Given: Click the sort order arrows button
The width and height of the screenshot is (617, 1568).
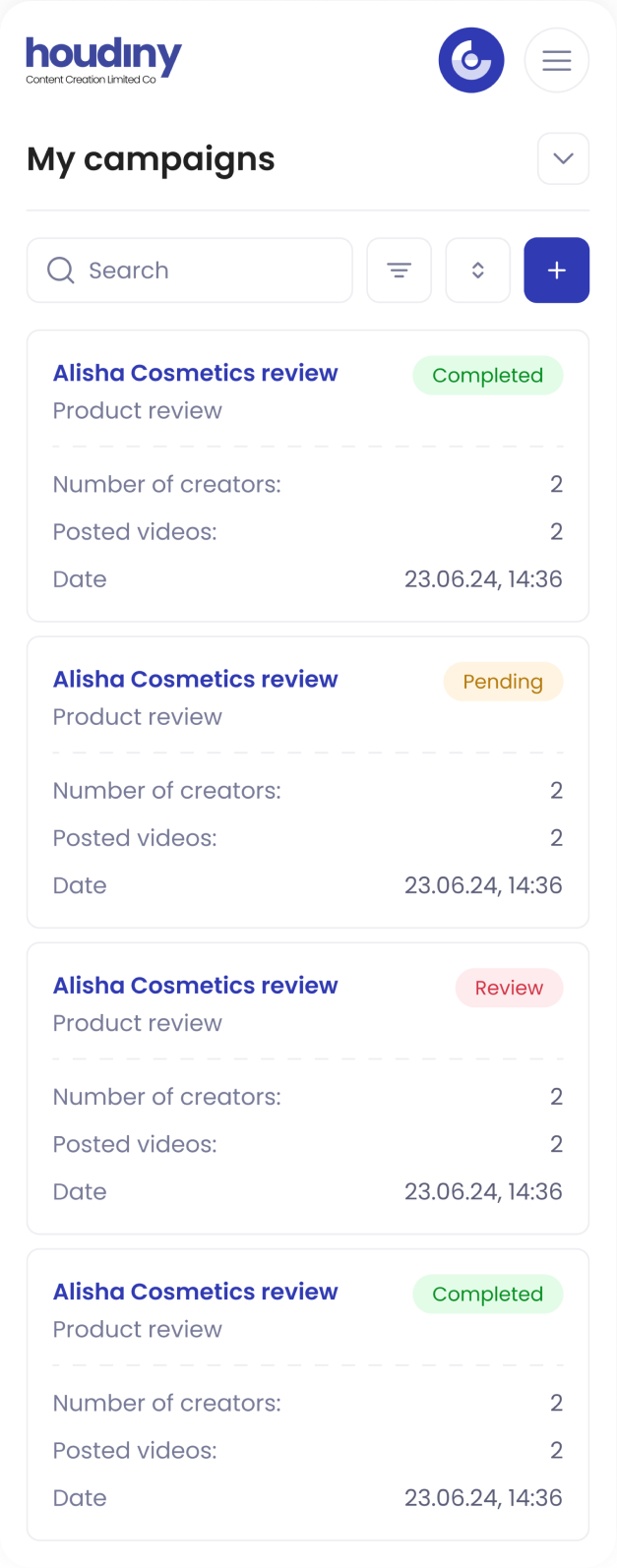Looking at the screenshot, I should click(x=478, y=271).
